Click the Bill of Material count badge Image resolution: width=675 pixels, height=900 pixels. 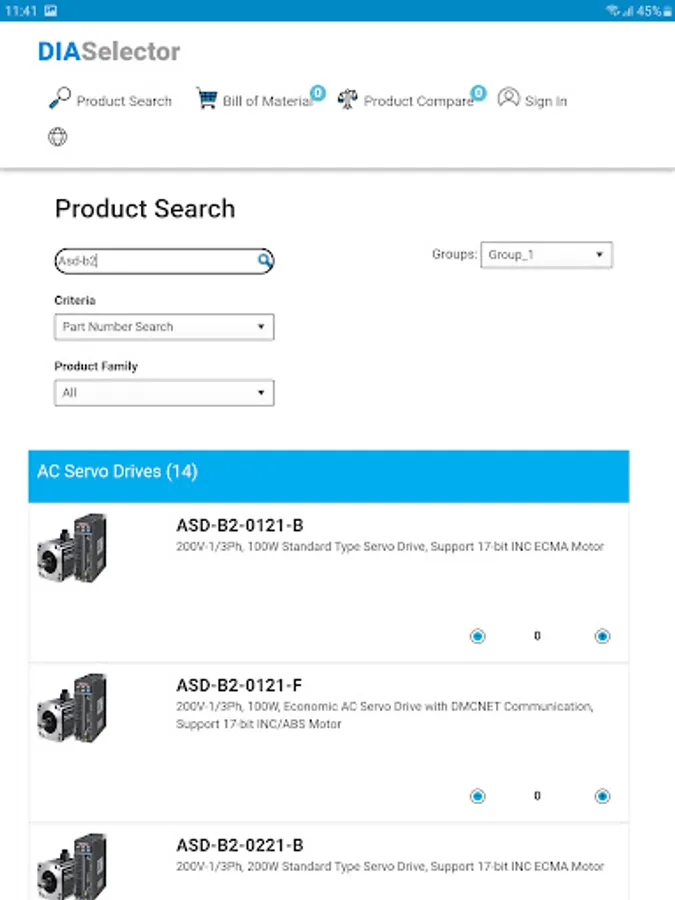[x=318, y=93]
